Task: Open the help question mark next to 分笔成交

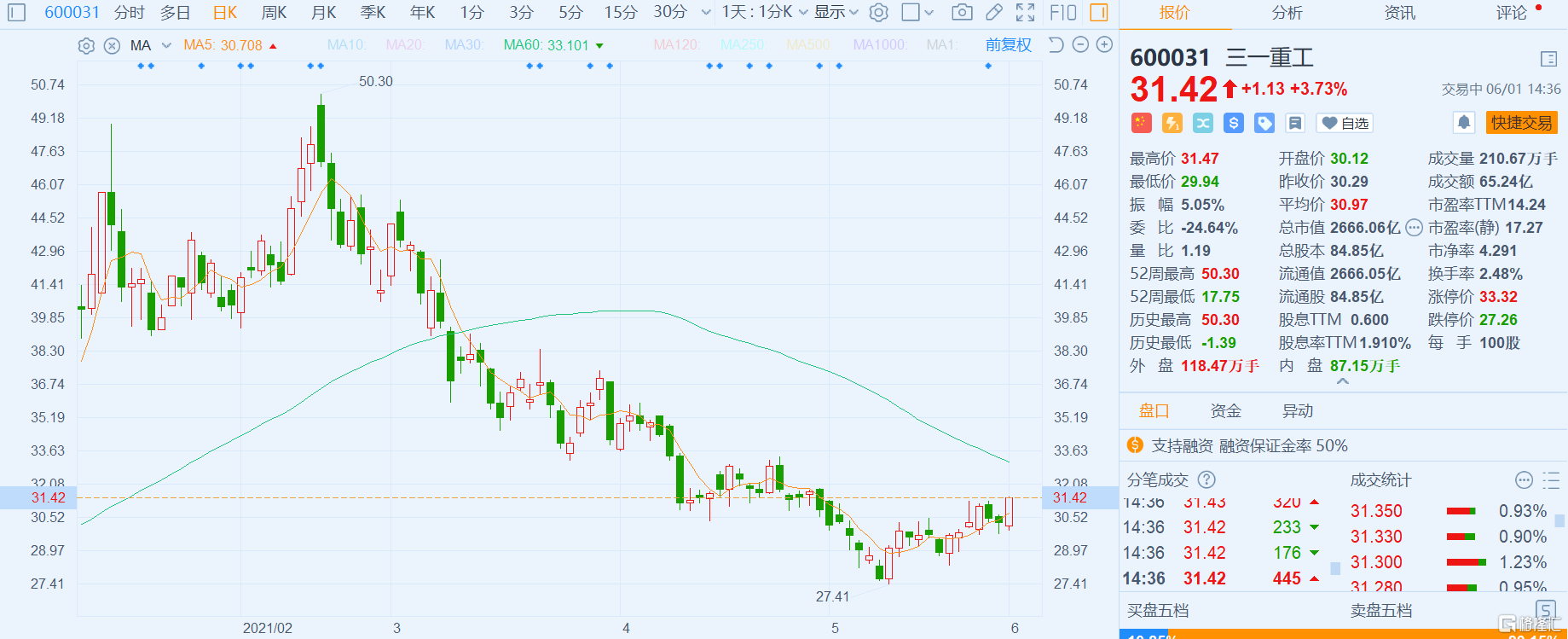Action: [1206, 479]
